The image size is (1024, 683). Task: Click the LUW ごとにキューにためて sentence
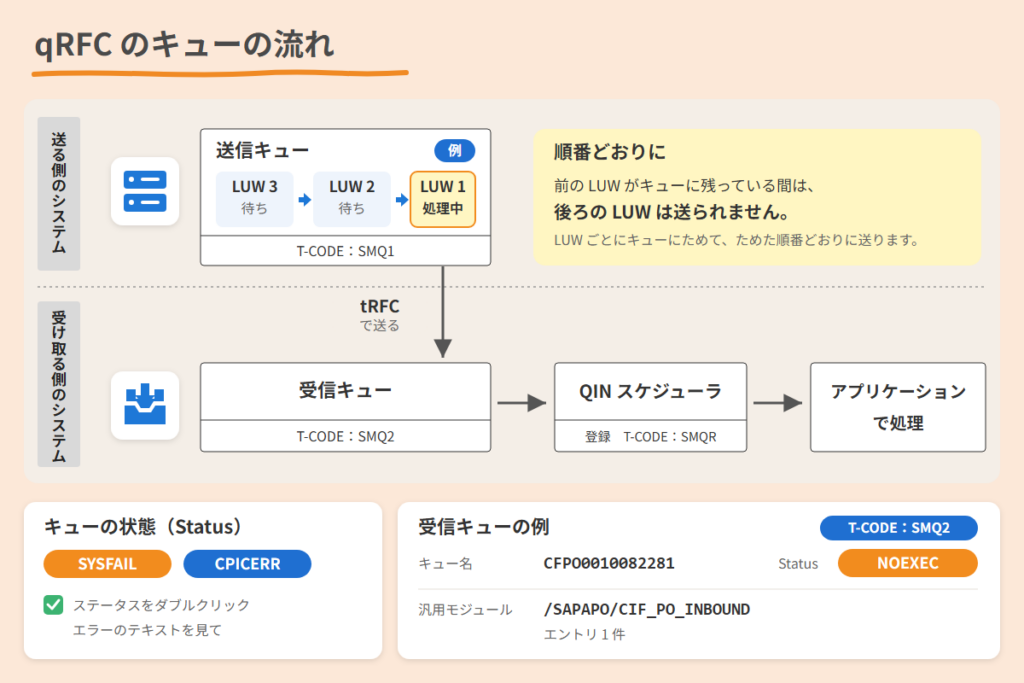(x=737, y=240)
